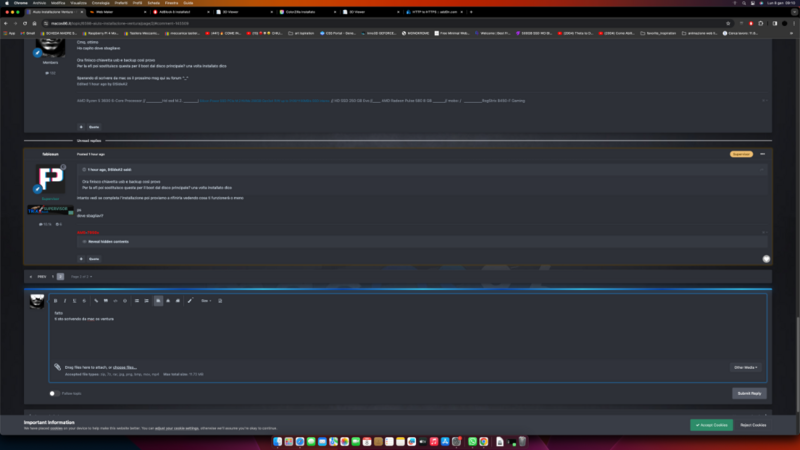Open editor Size dropdown
Screen dimensions: 800x450
[x=206, y=301]
